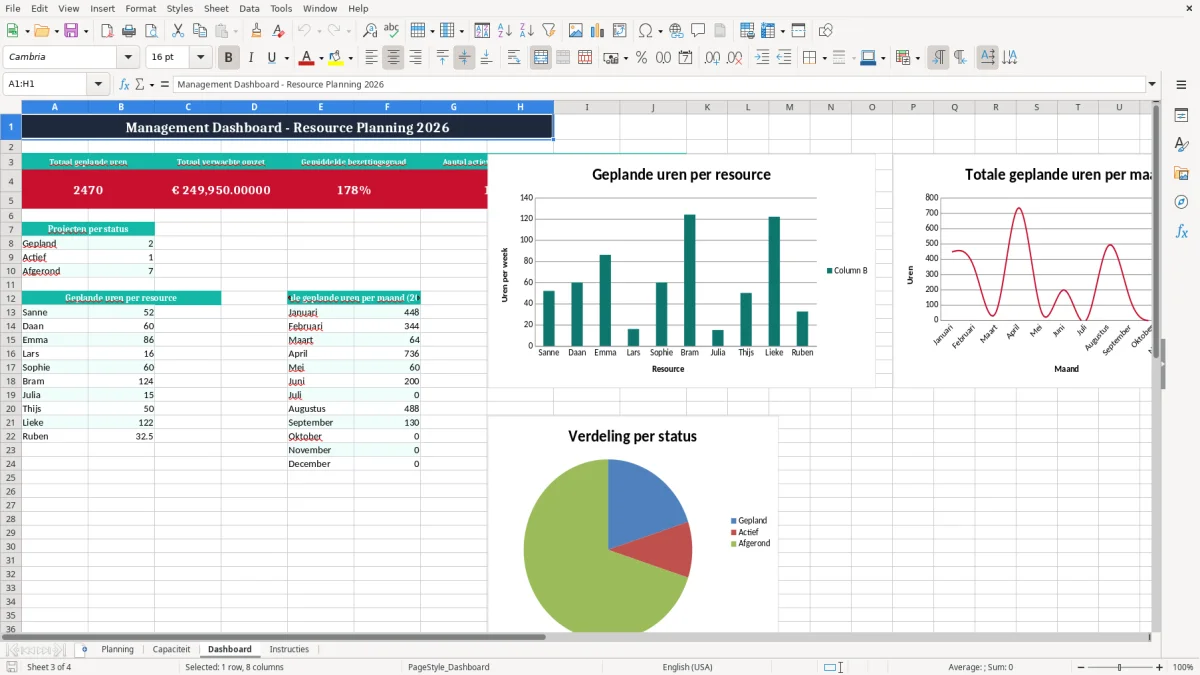Sort ascending A to Z
The height and width of the screenshot is (675, 1200).
click(505, 31)
